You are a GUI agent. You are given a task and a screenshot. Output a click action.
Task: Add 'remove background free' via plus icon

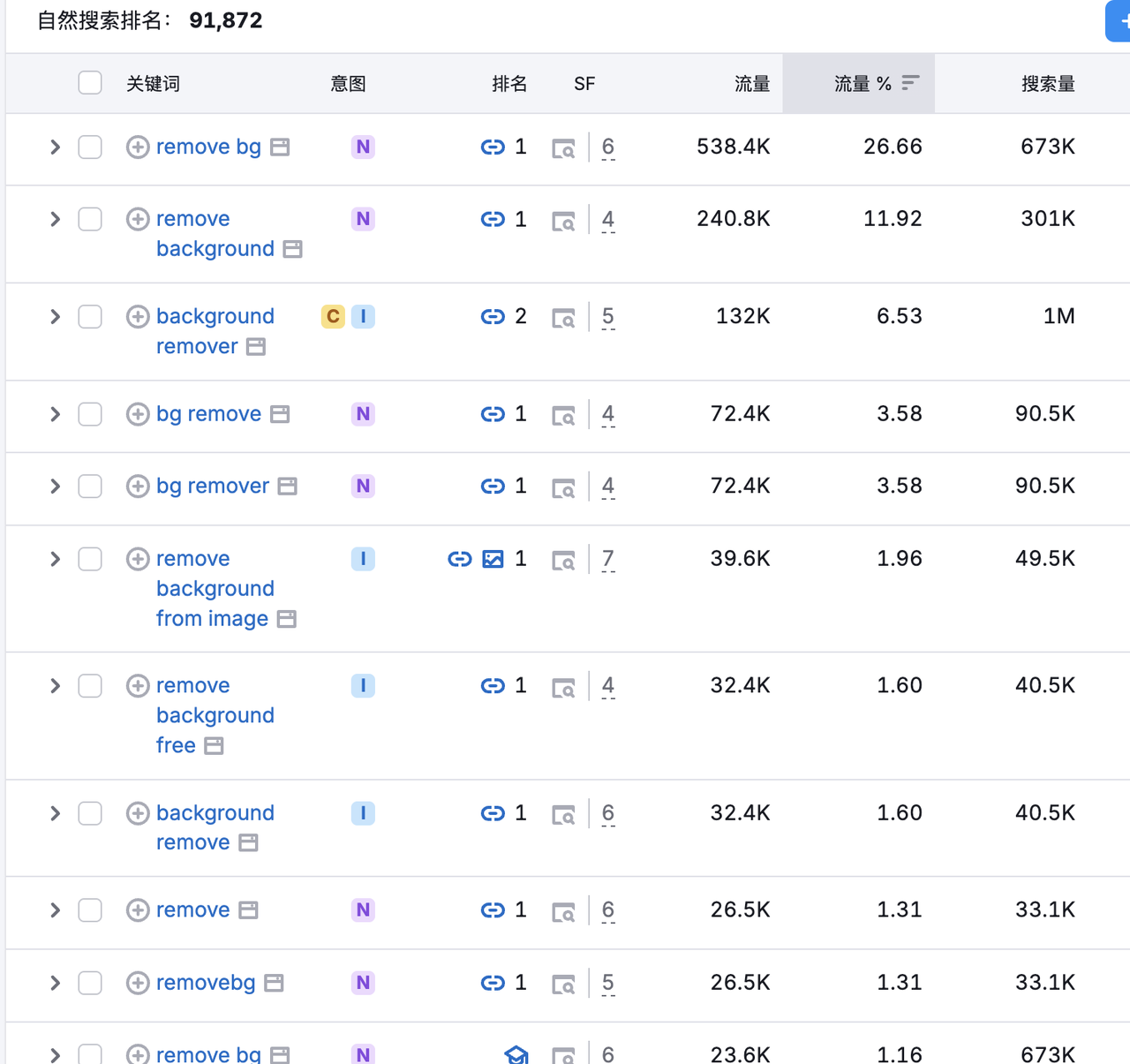coord(138,686)
